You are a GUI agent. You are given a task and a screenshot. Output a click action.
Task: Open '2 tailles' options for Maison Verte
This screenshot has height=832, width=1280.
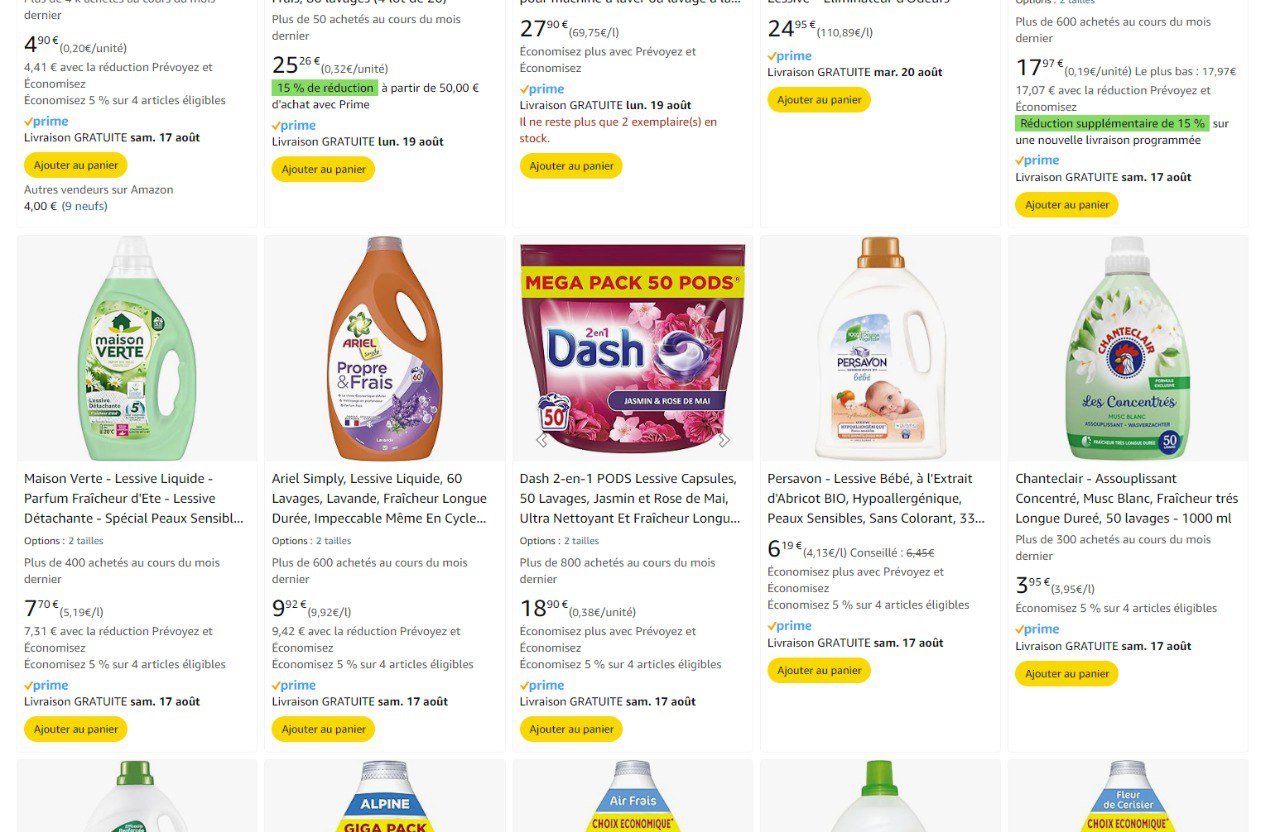[x=86, y=541]
